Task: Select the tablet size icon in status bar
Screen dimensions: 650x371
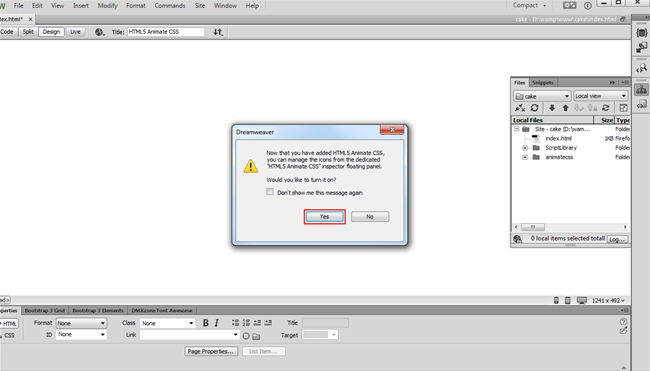Action: [x=568, y=300]
